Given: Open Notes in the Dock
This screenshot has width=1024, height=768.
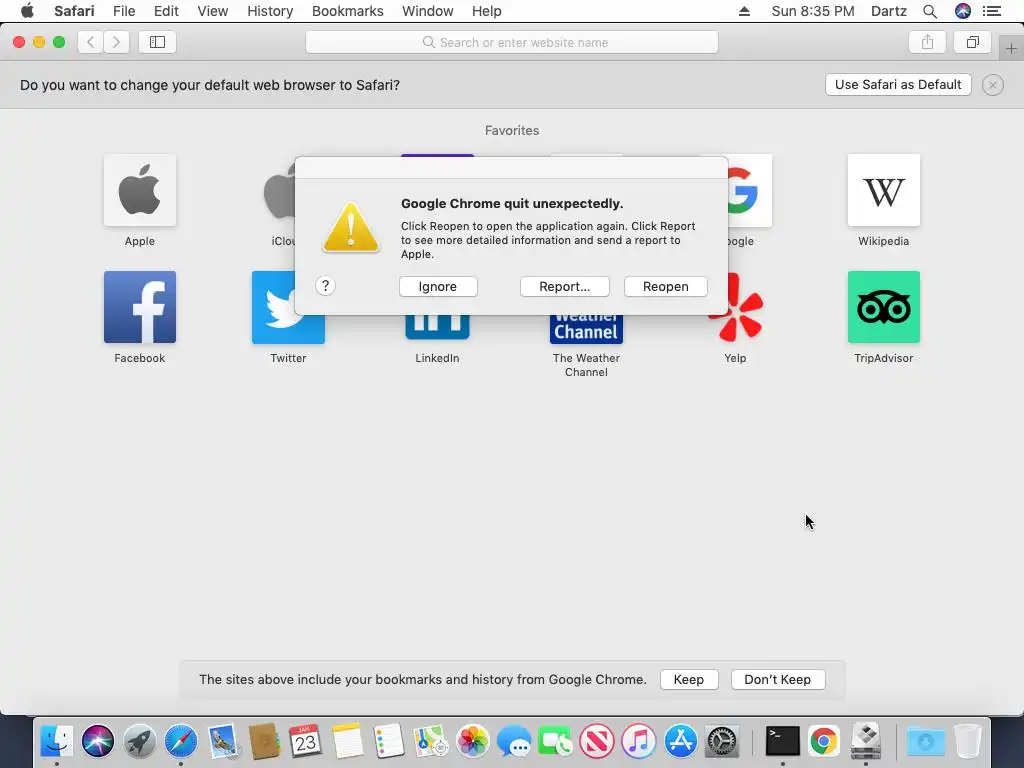Looking at the screenshot, I should (x=347, y=741).
